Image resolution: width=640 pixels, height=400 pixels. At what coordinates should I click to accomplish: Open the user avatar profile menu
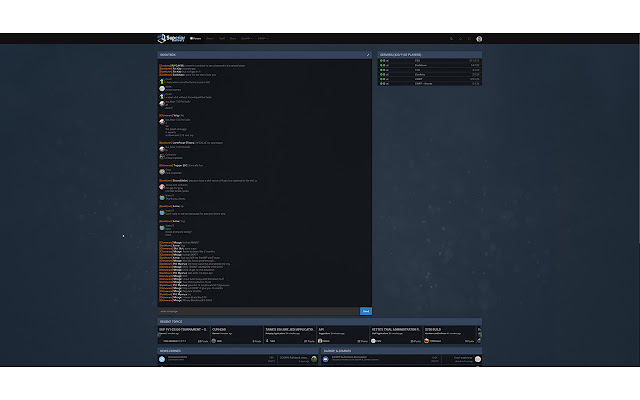click(479, 39)
